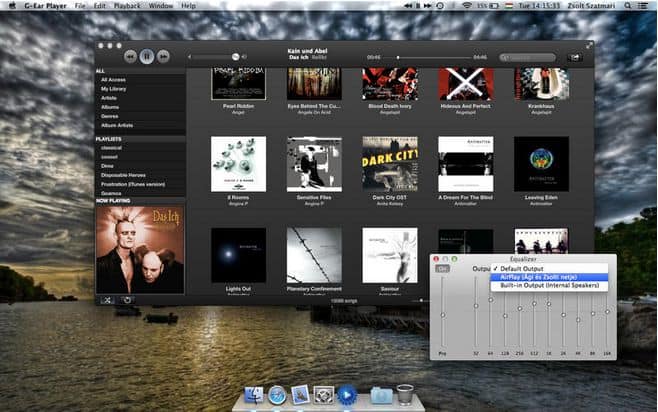The width and height of the screenshot is (658, 412).
Task: Open the Krankhaus album cover
Action: click(x=541, y=83)
